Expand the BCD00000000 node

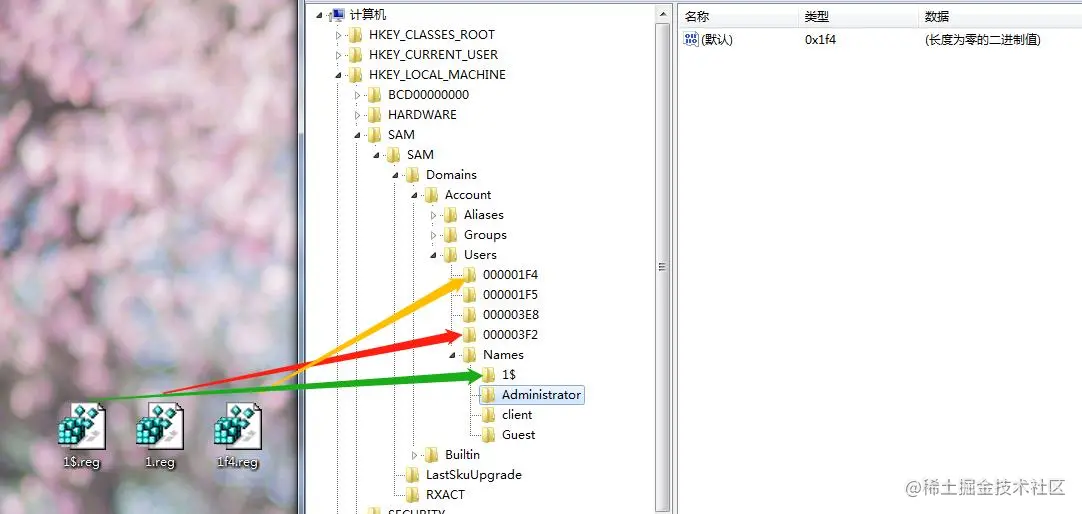(x=357, y=95)
